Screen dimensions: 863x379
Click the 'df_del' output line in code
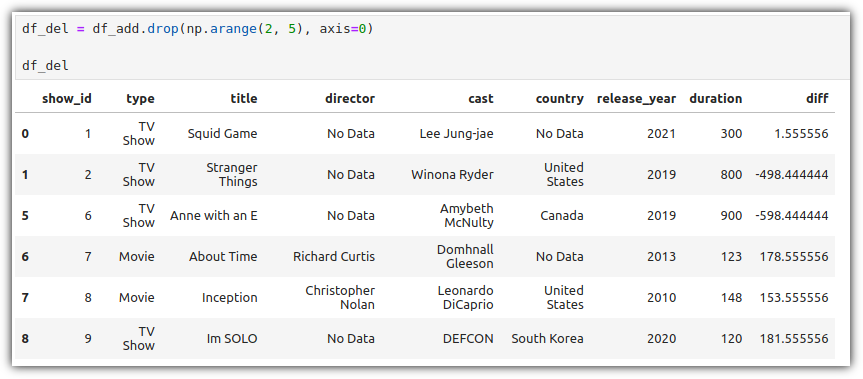(x=45, y=66)
